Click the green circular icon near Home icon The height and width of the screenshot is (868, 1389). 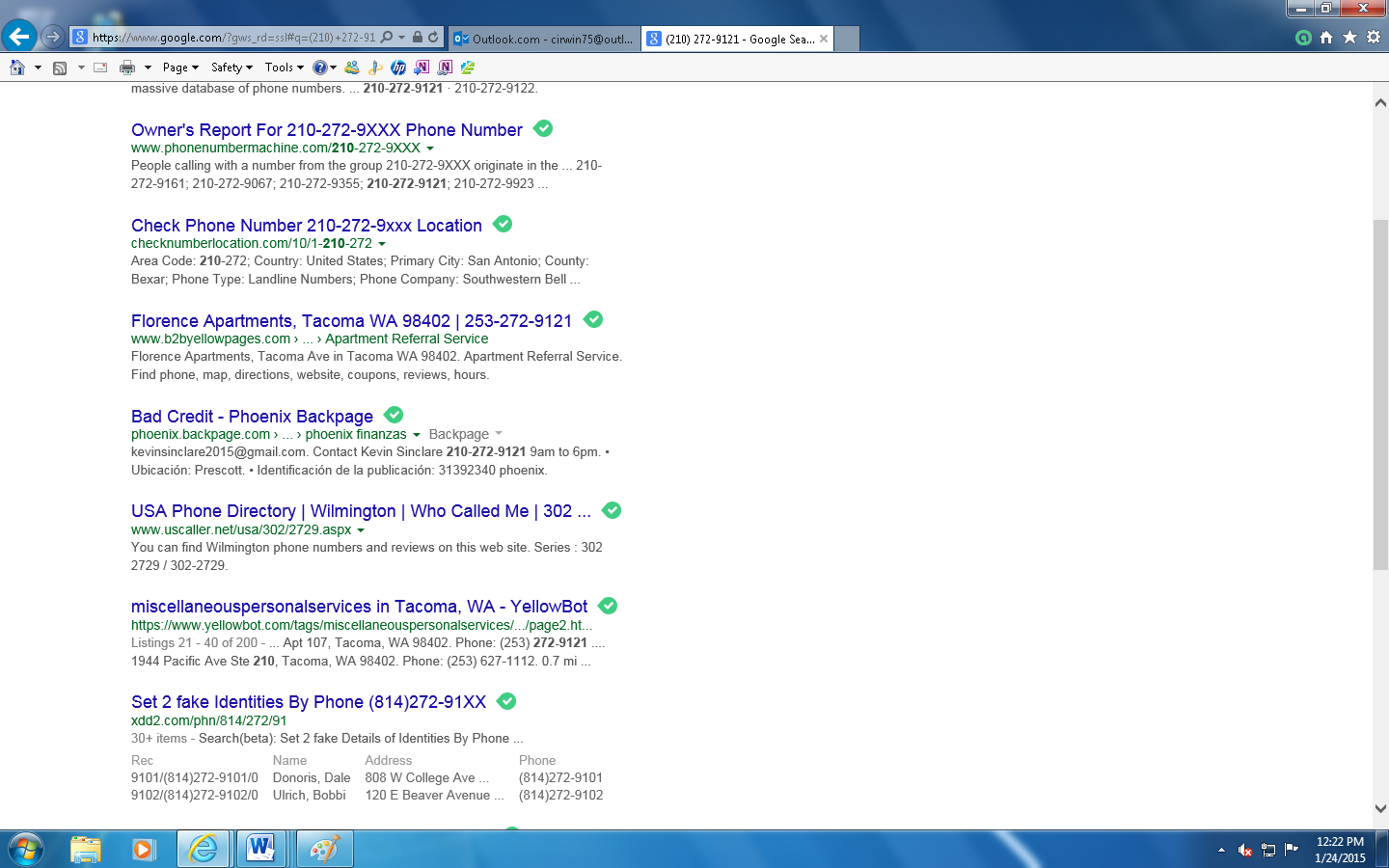[1303, 38]
